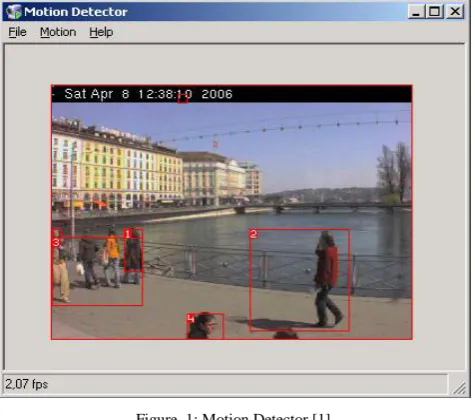This screenshot has width=475, height=420.
Task: Open the Help menu
Action: tap(101, 32)
